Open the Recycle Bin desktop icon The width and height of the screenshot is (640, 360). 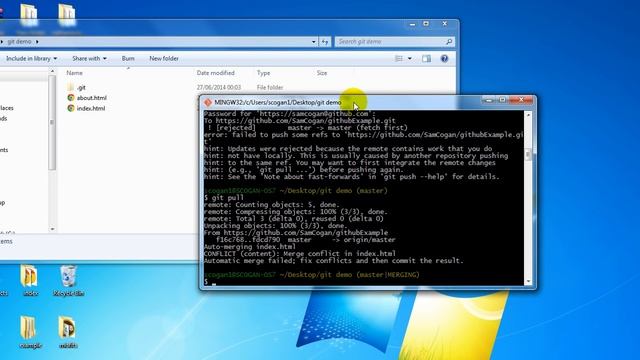click(68, 281)
